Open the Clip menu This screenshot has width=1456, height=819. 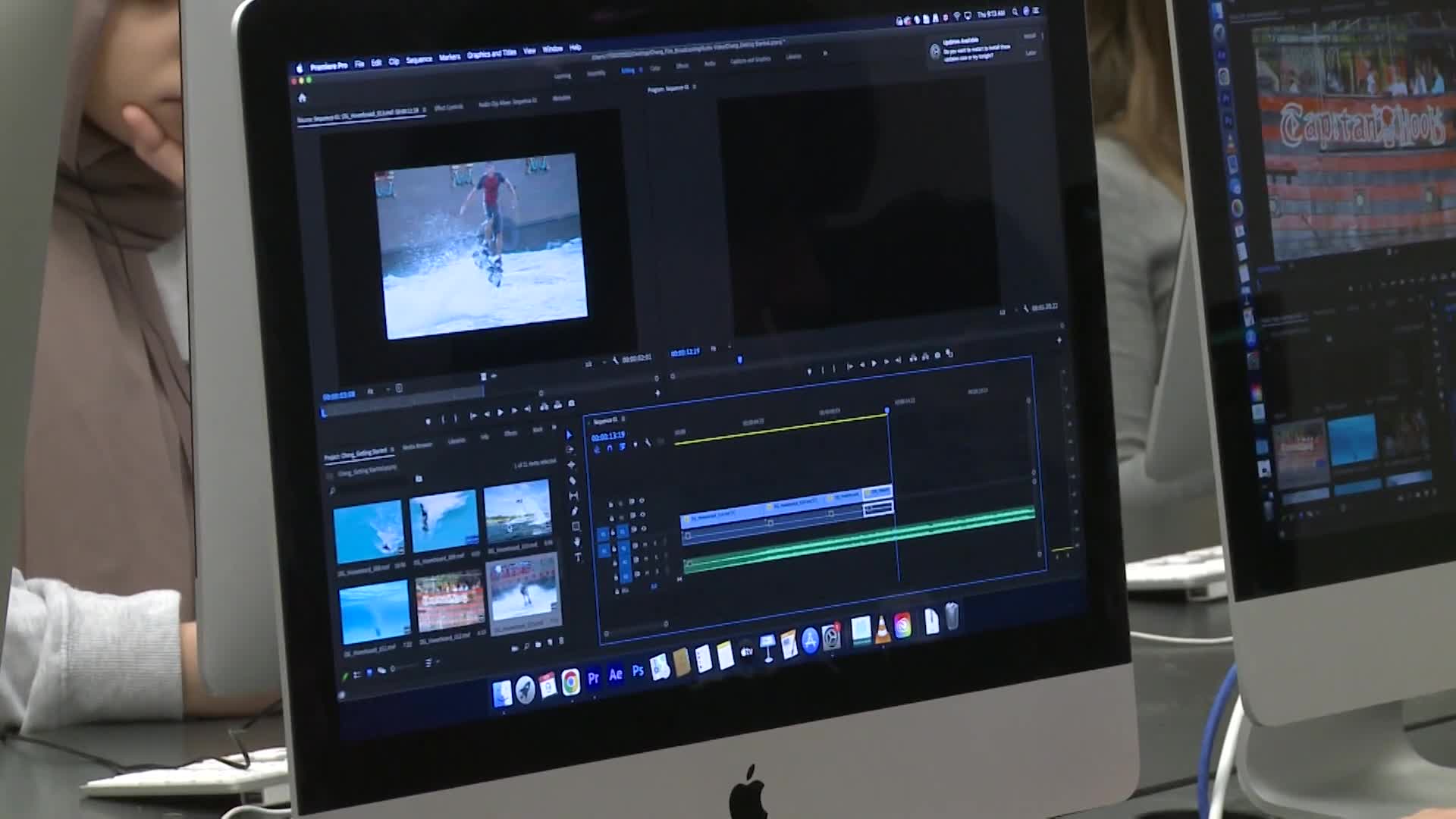394,61
